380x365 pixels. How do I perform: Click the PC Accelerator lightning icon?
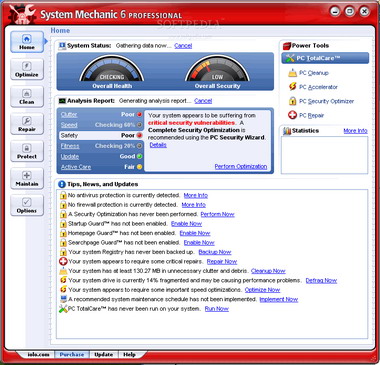click(x=292, y=87)
